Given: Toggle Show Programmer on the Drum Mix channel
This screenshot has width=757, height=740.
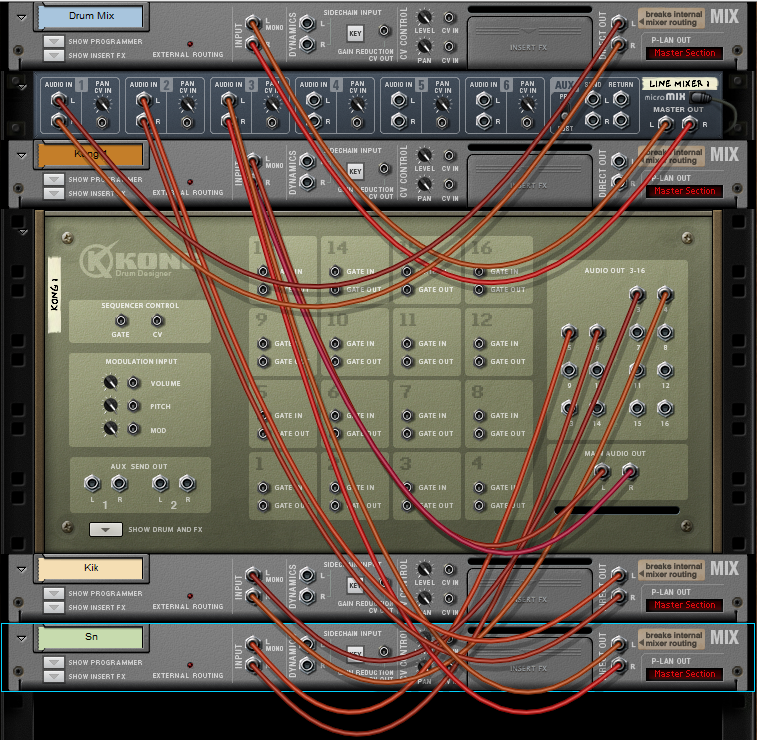Looking at the screenshot, I should click(54, 42).
